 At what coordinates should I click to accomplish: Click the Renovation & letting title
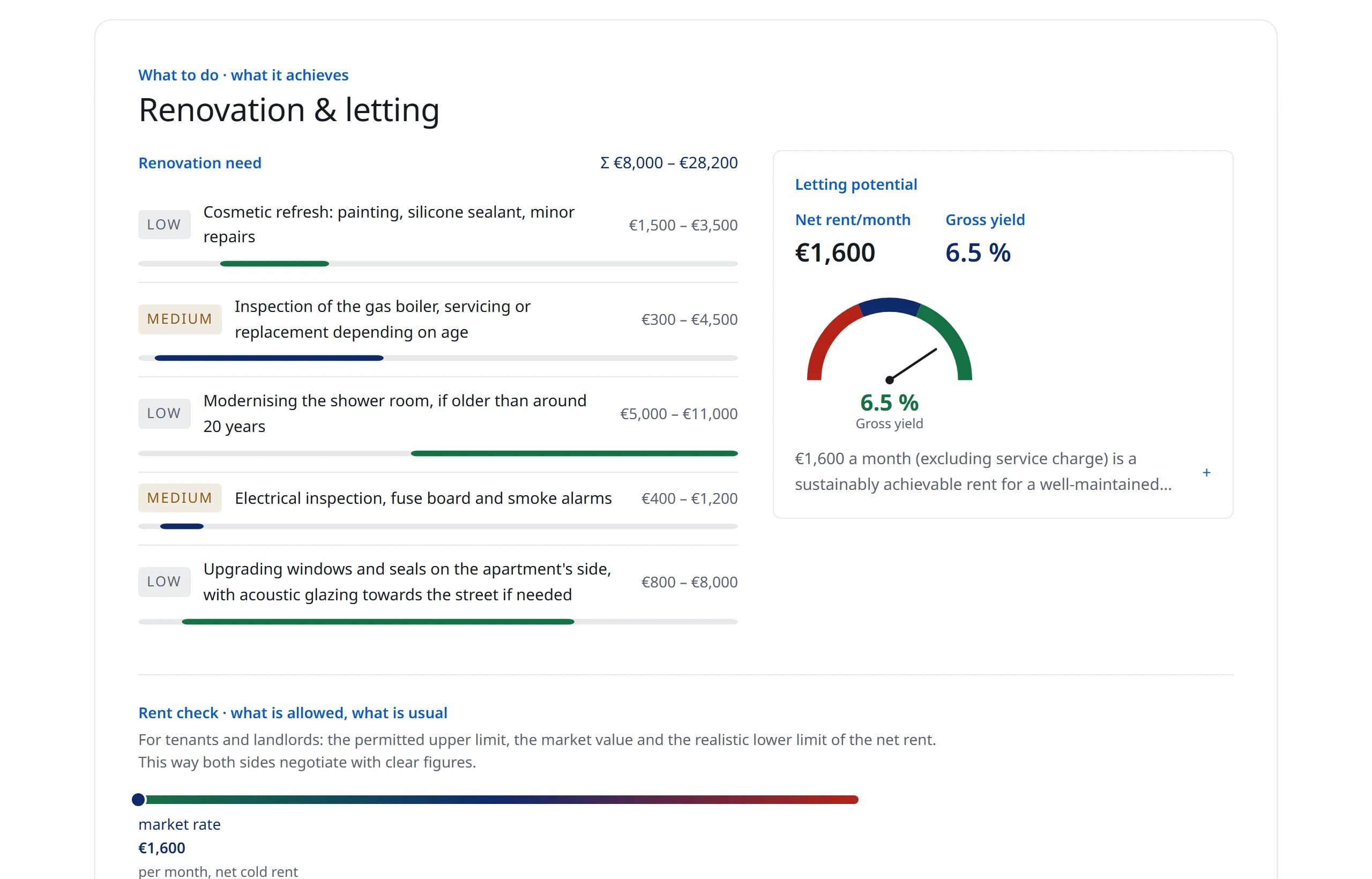pyautogui.click(x=289, y=109)
